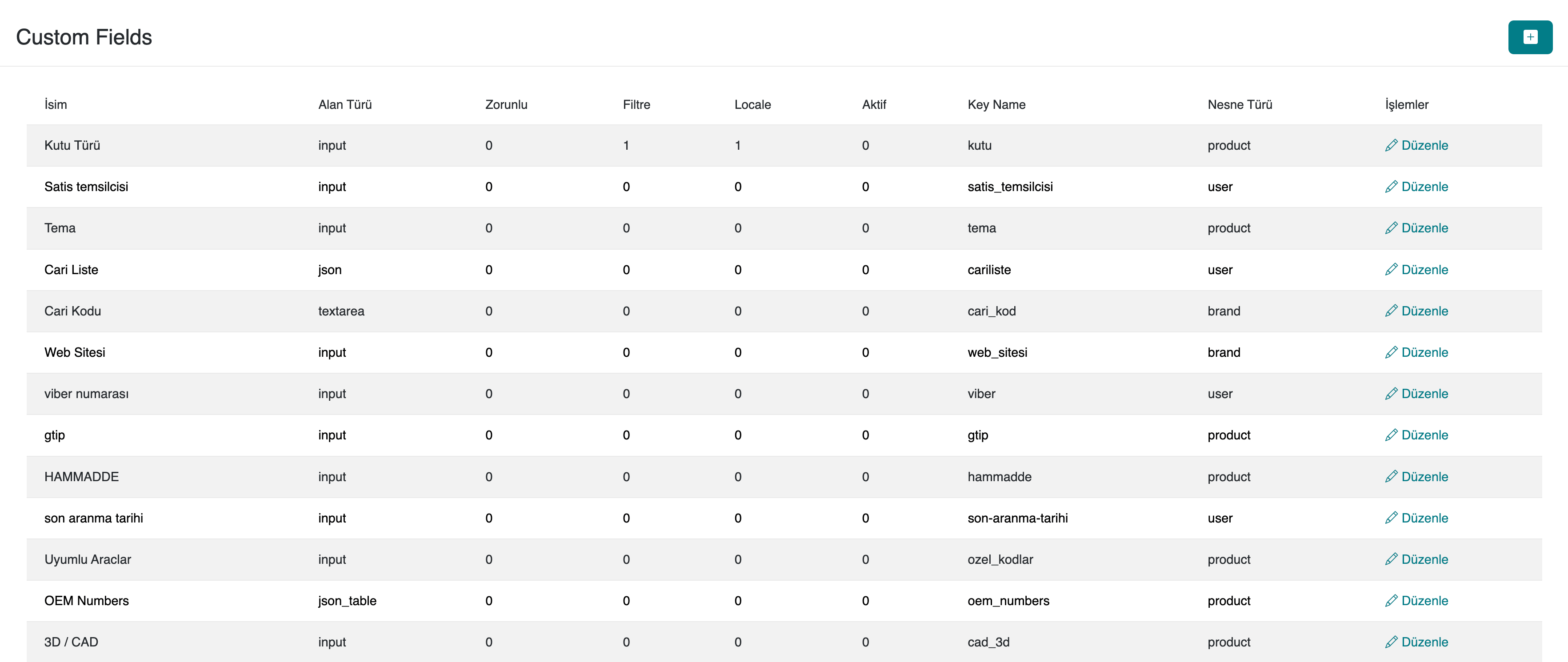
Task: Click pencil icon in Cari Liste row
Action: coord(1391,270)
